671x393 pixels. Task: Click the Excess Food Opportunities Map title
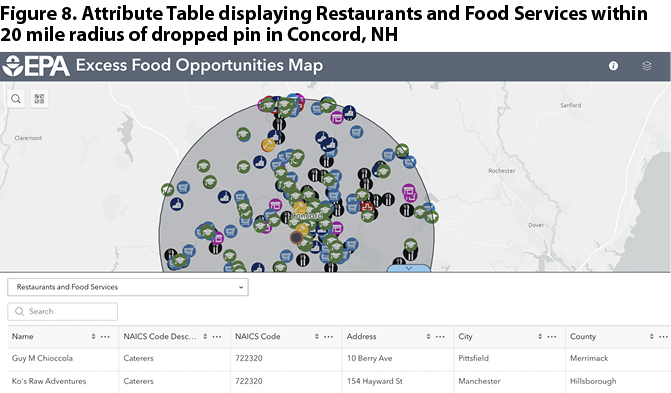199,66
